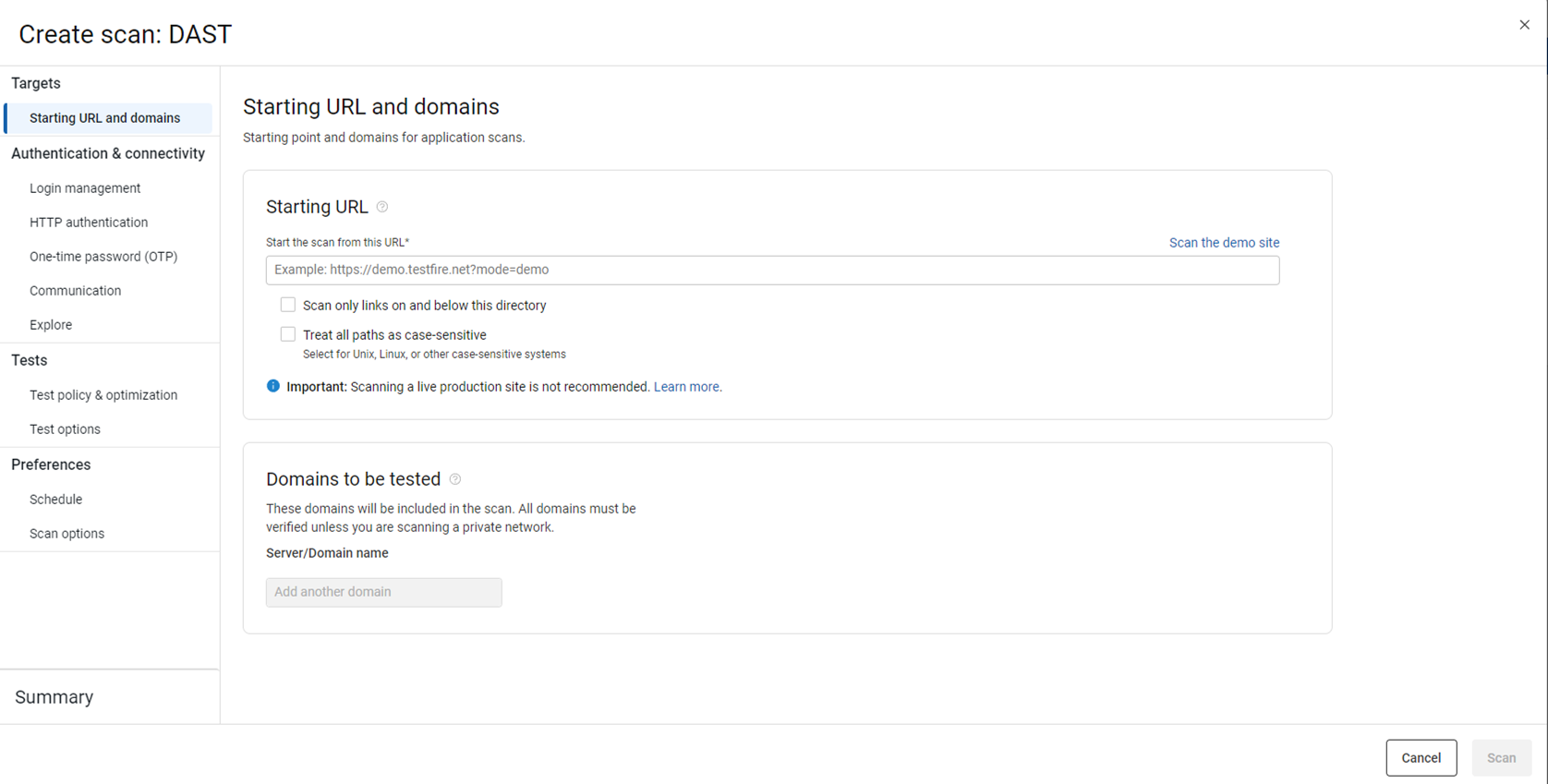This screenshot has height=784, width=1548.
Task: Close the Create scan dialog
Action: [1524, 25]
